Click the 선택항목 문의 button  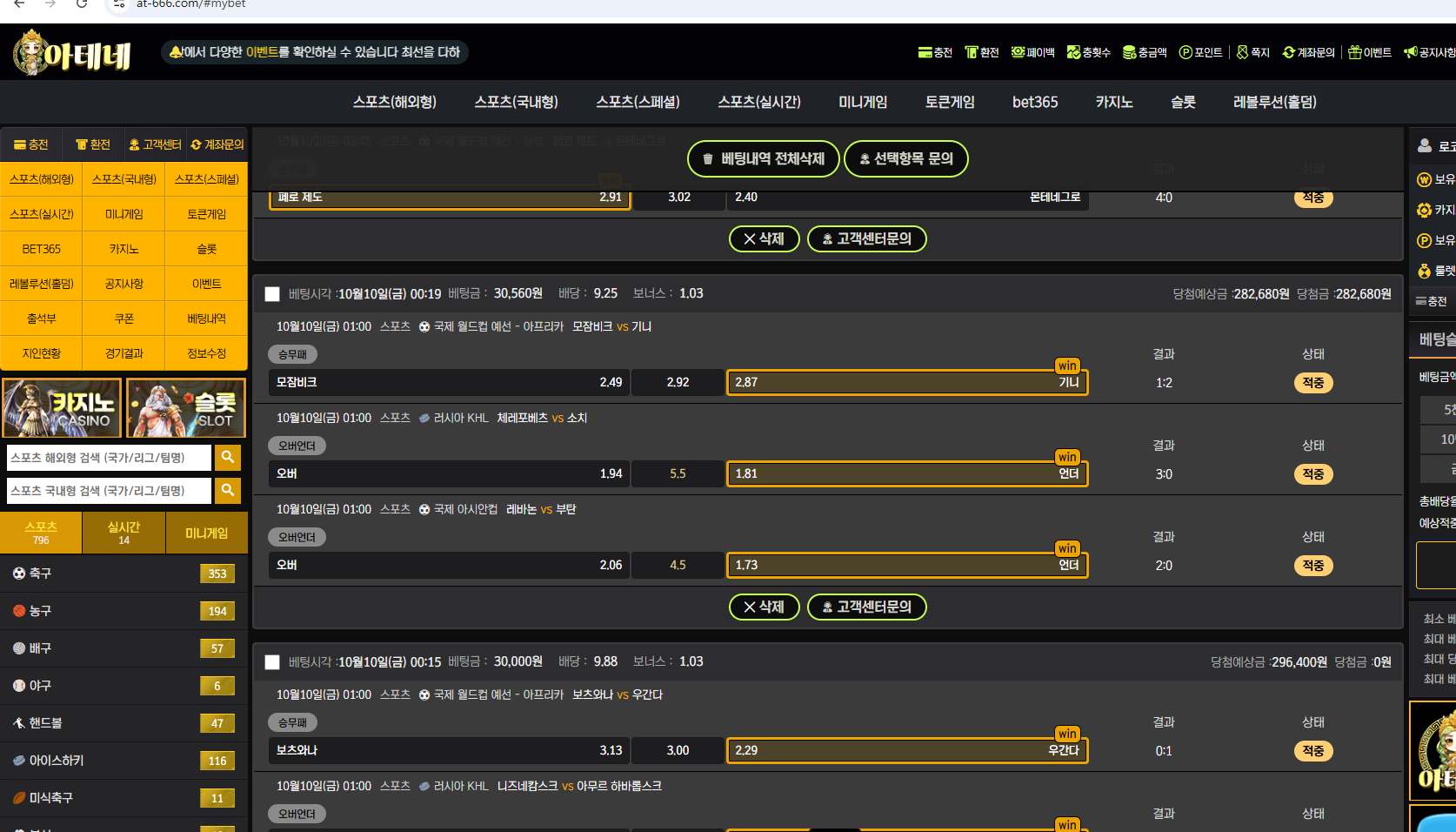click(905, 158)
